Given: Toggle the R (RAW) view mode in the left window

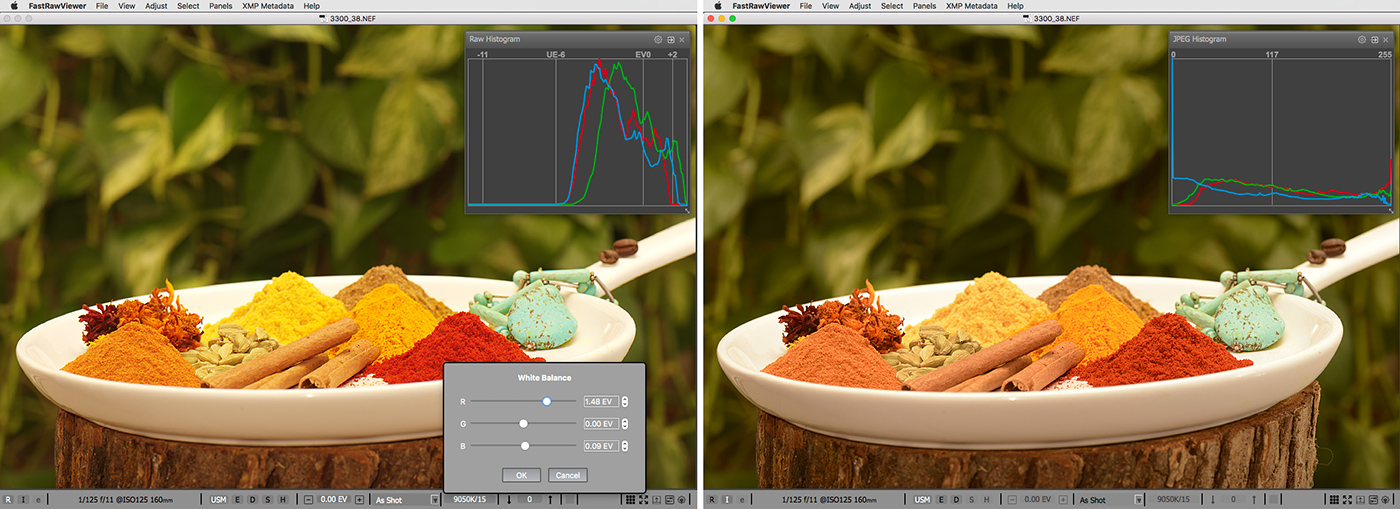Looking at the screenshot, I should [9, 499].
